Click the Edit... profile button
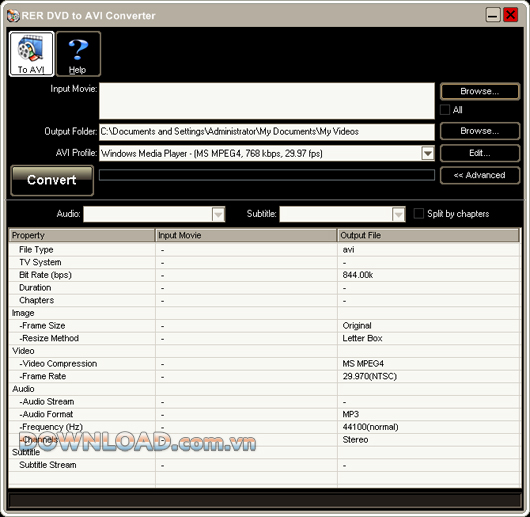530x517 pixels. point(480,153)
